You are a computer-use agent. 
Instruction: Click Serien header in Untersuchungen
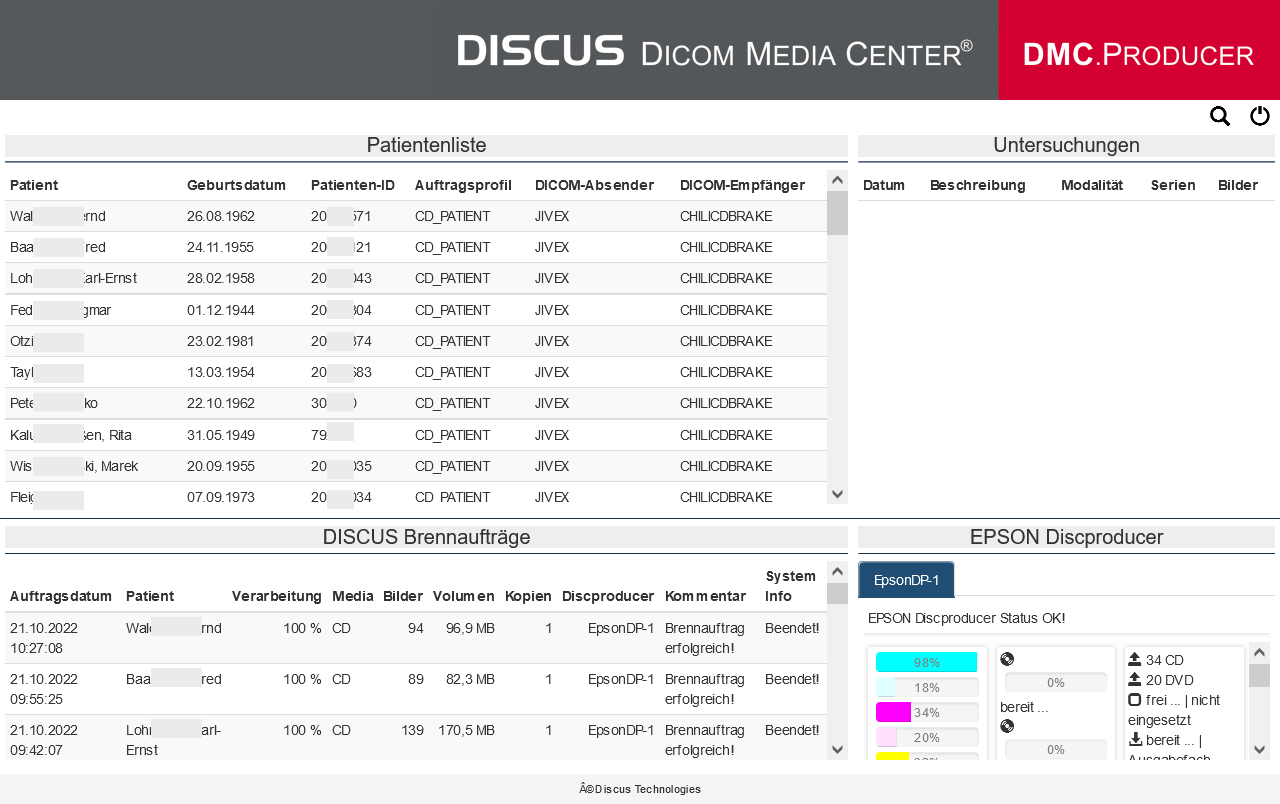coord(1173,185)
